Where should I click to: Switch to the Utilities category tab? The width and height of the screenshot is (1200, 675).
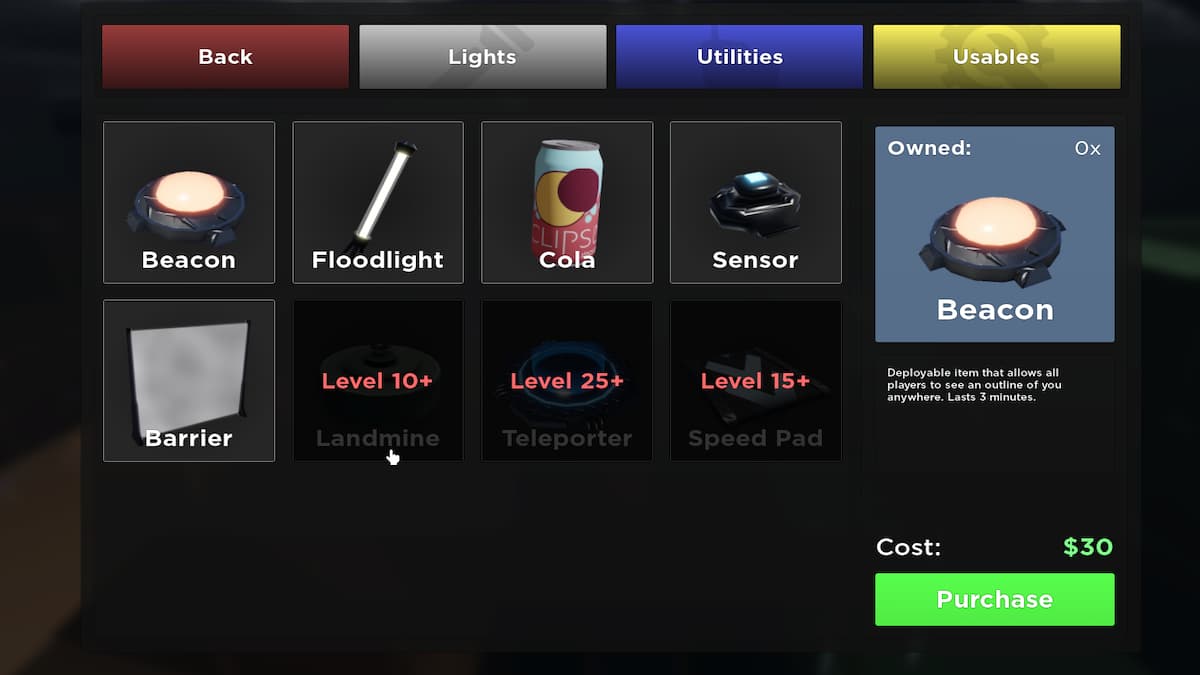pyautogui.click(x=739, y=57)
